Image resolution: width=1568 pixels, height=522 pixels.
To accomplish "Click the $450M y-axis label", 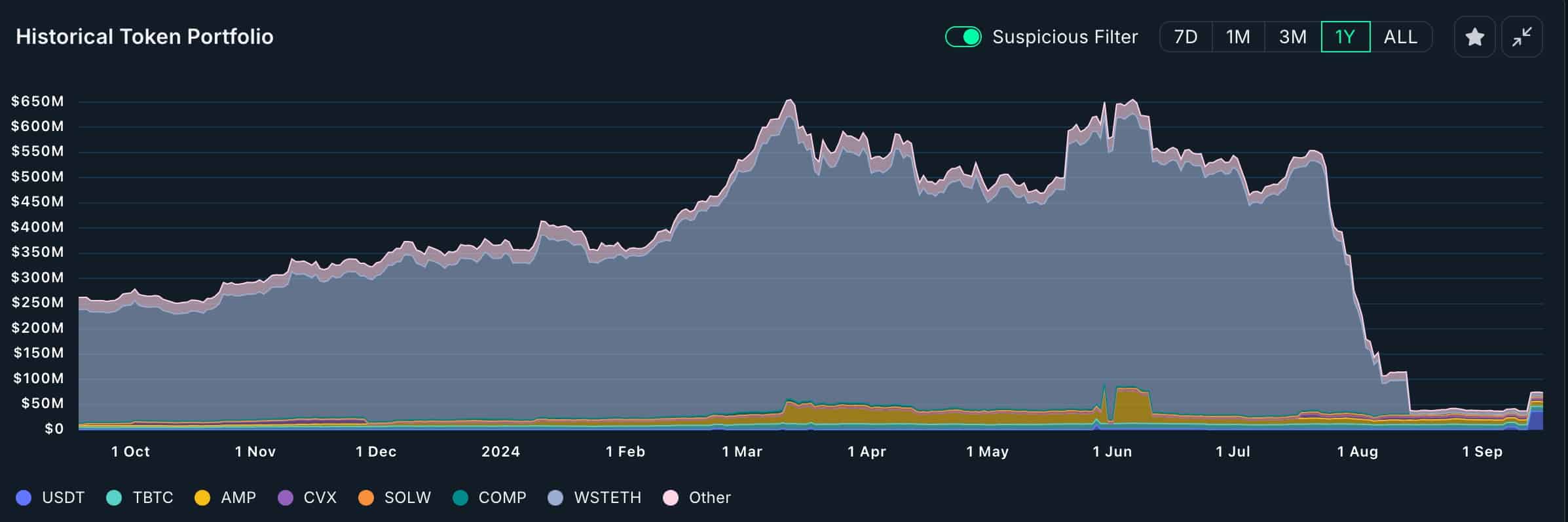I will click(37, 202).
